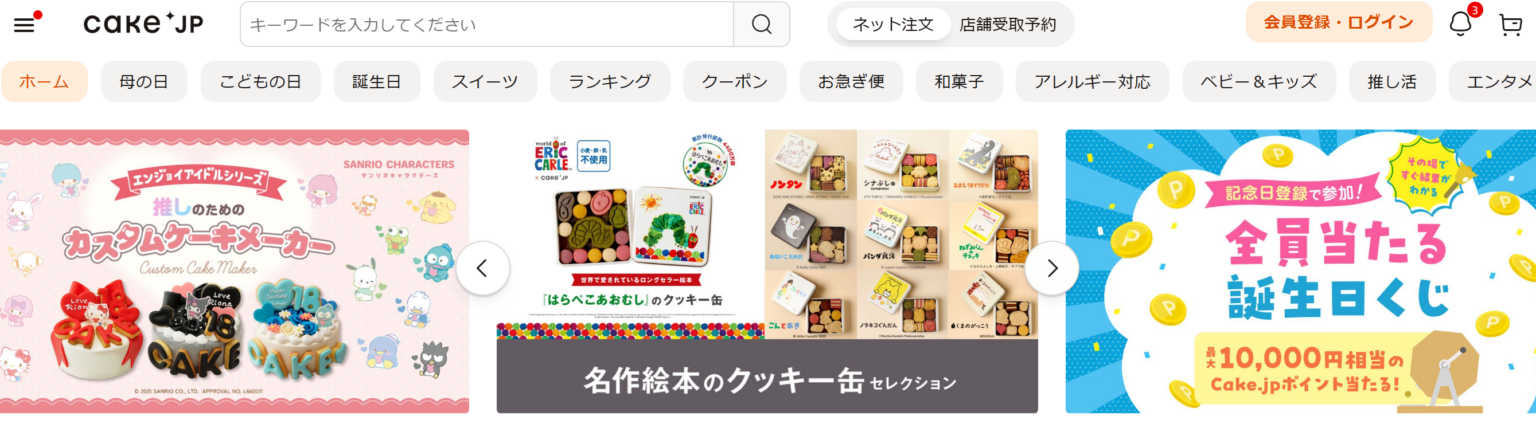Image resolution: width=1536 pixels, height=424 pixels.
Task: Select the ホーム category tab
Action: pyautogui.click(x=44, y=81)
